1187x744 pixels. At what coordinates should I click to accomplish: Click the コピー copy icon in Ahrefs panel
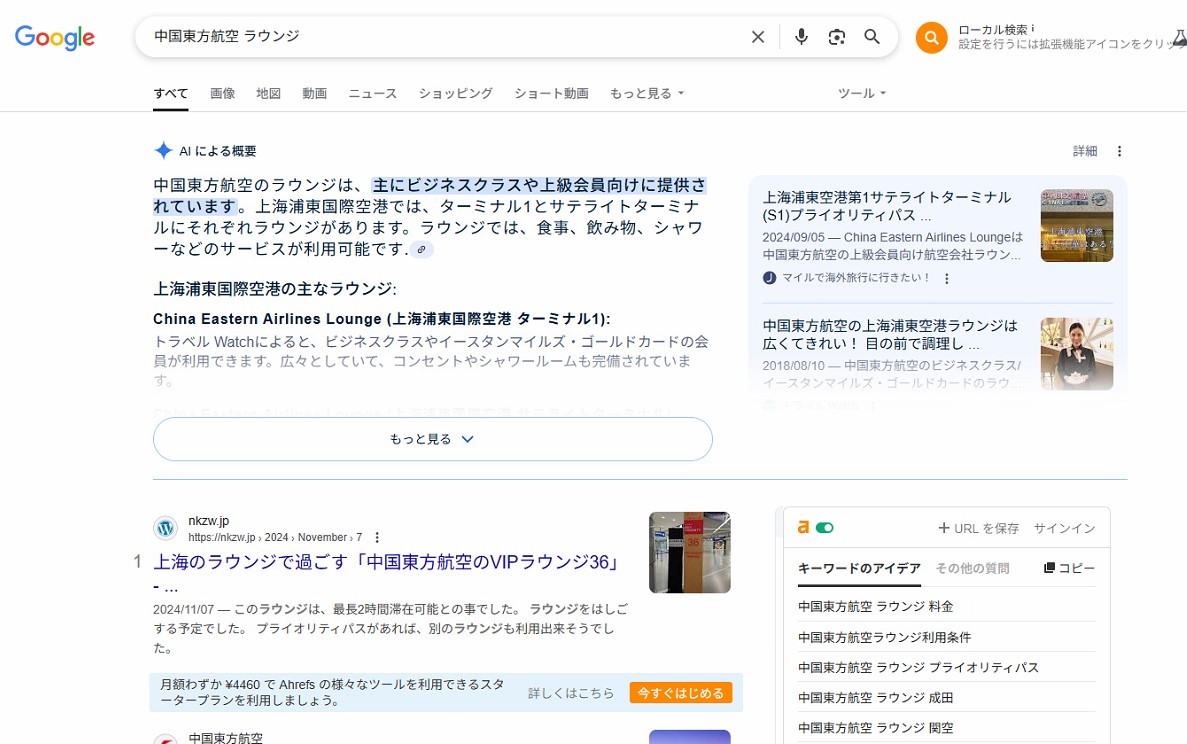(x=1049, y=568)
